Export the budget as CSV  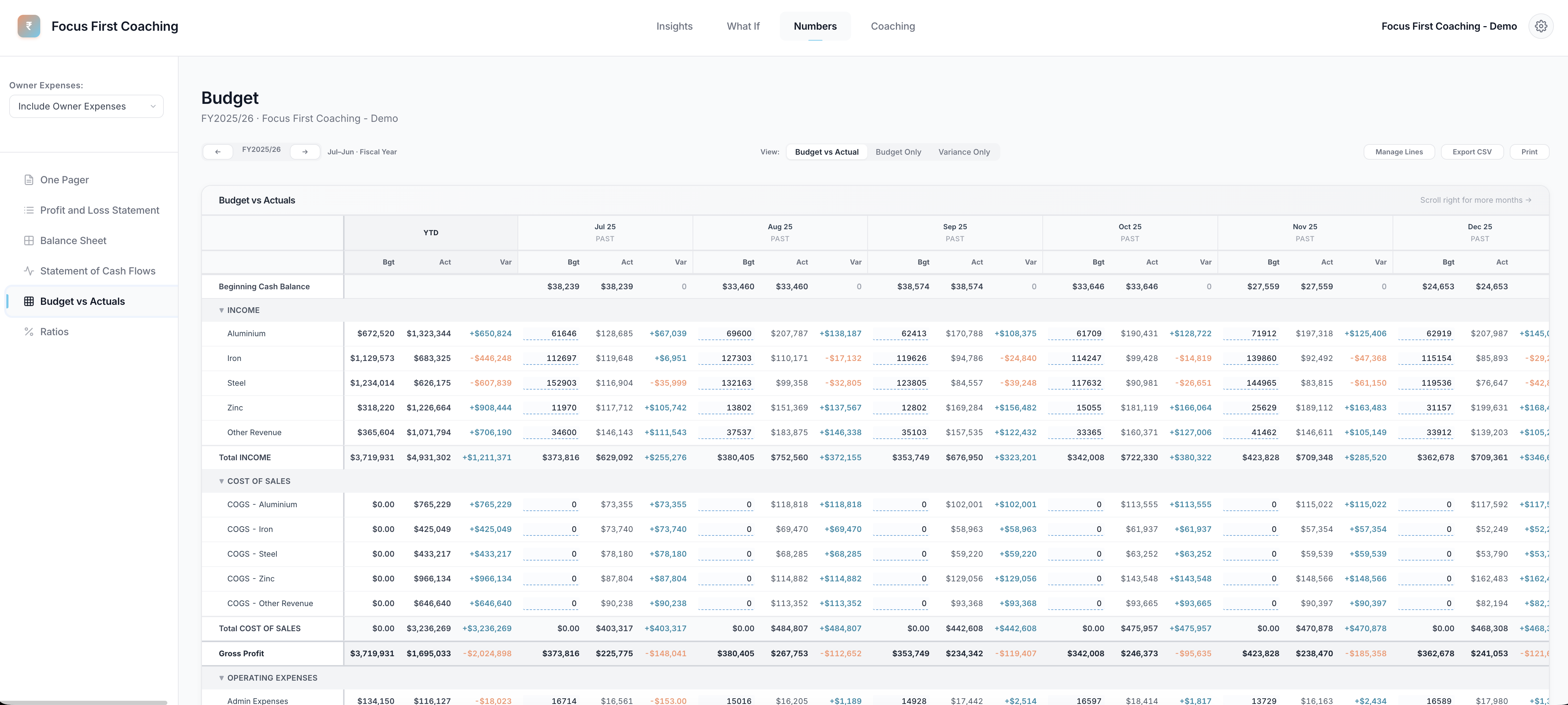[1472, 152]
